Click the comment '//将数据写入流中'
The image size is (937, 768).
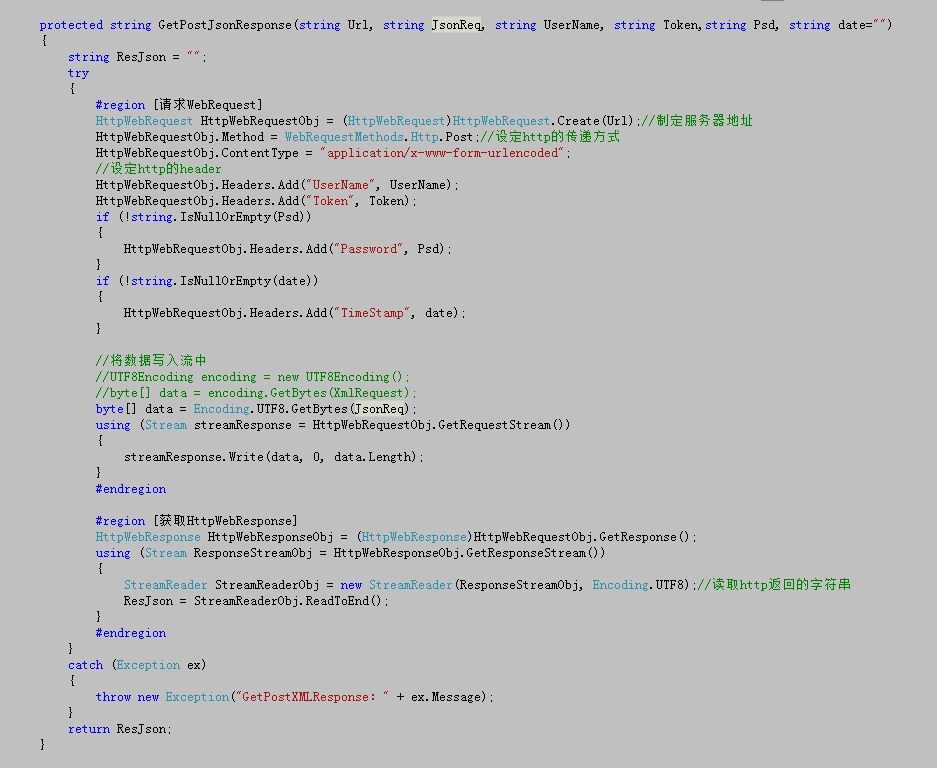(x=151, y=360)
